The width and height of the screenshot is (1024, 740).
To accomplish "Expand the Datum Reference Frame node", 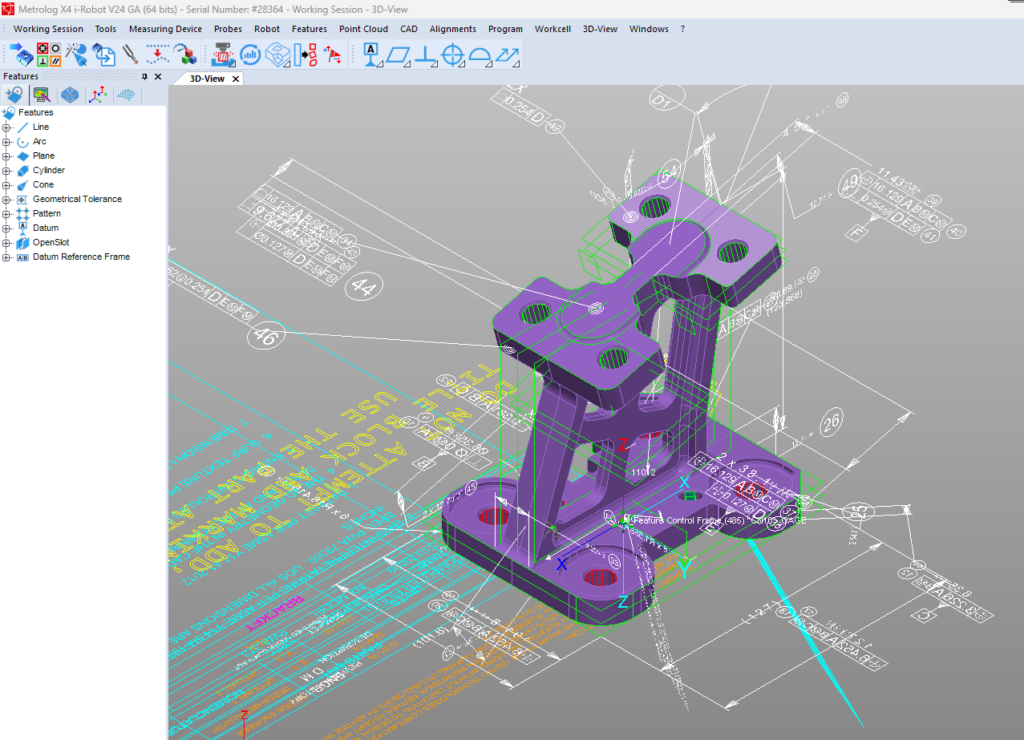I will [x=7, y=257].
